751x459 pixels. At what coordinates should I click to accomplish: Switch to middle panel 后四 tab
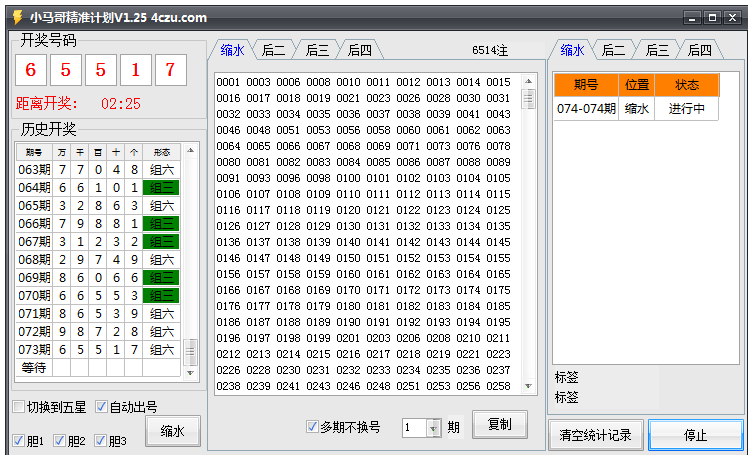pyautogui.click(x=360, y=50)
